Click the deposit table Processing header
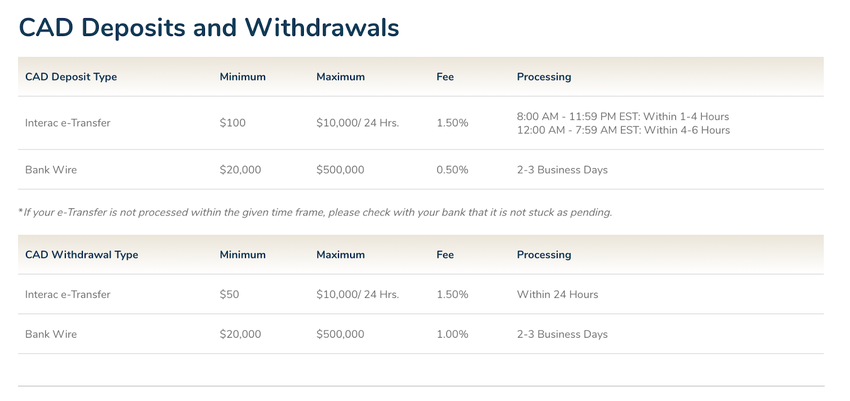This screenshot has width=850, height=401. click(544, 77)
